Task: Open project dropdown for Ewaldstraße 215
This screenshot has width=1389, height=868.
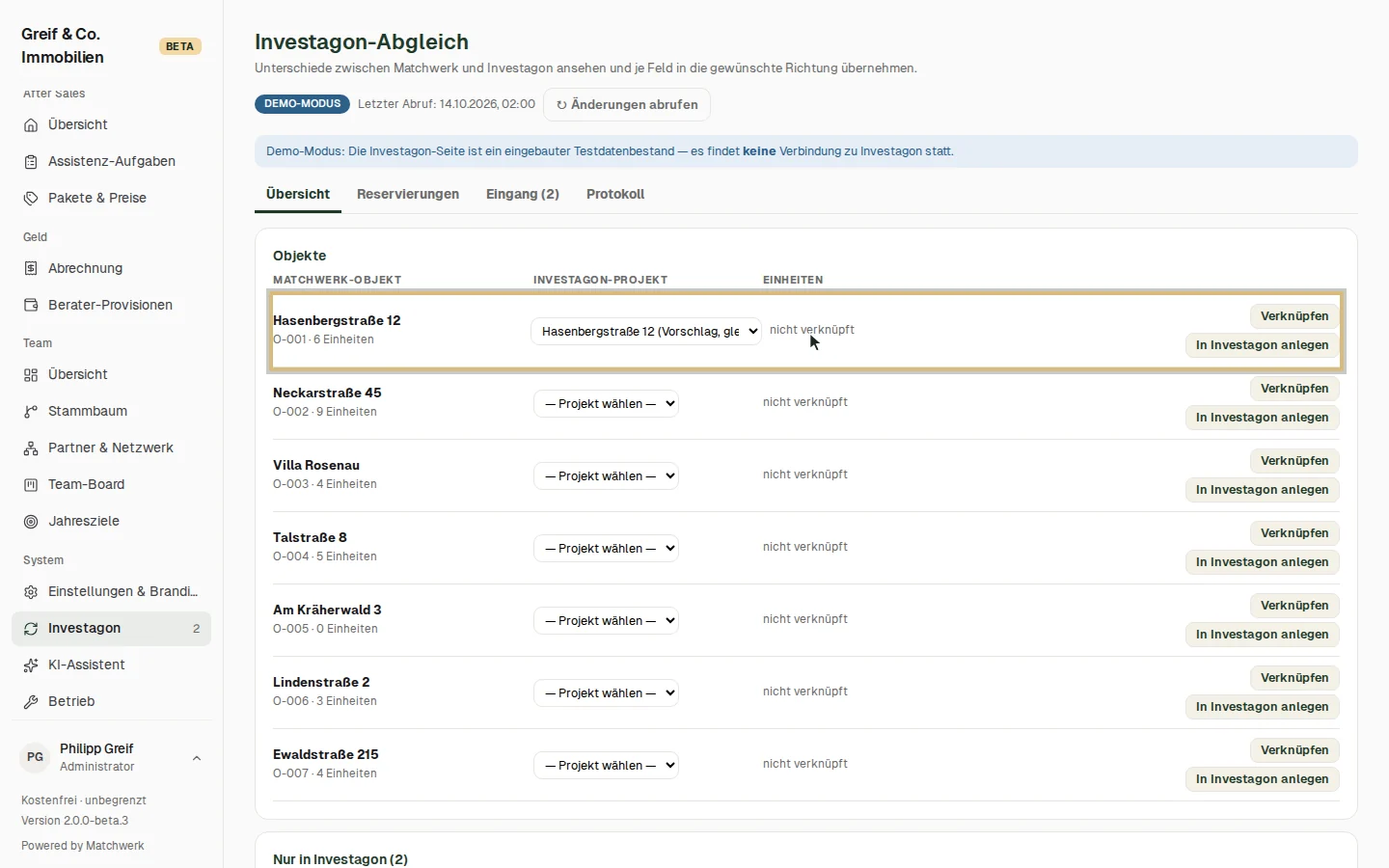Action: (606, 766)
